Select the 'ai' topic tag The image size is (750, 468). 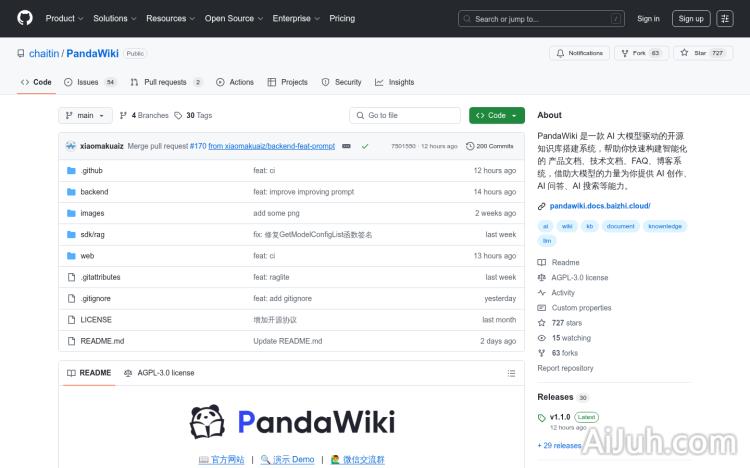click(545, 226)
